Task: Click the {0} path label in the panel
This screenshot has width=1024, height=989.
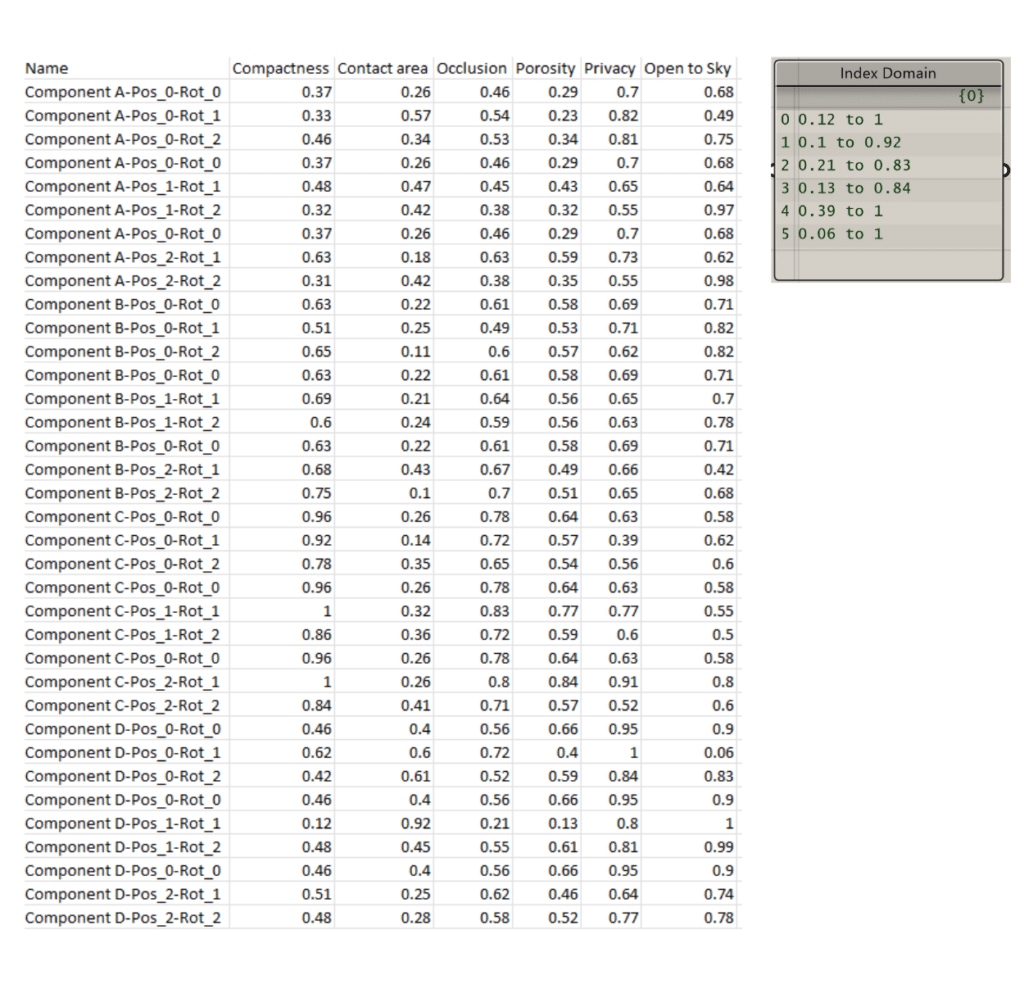Action: click(972, 96)
